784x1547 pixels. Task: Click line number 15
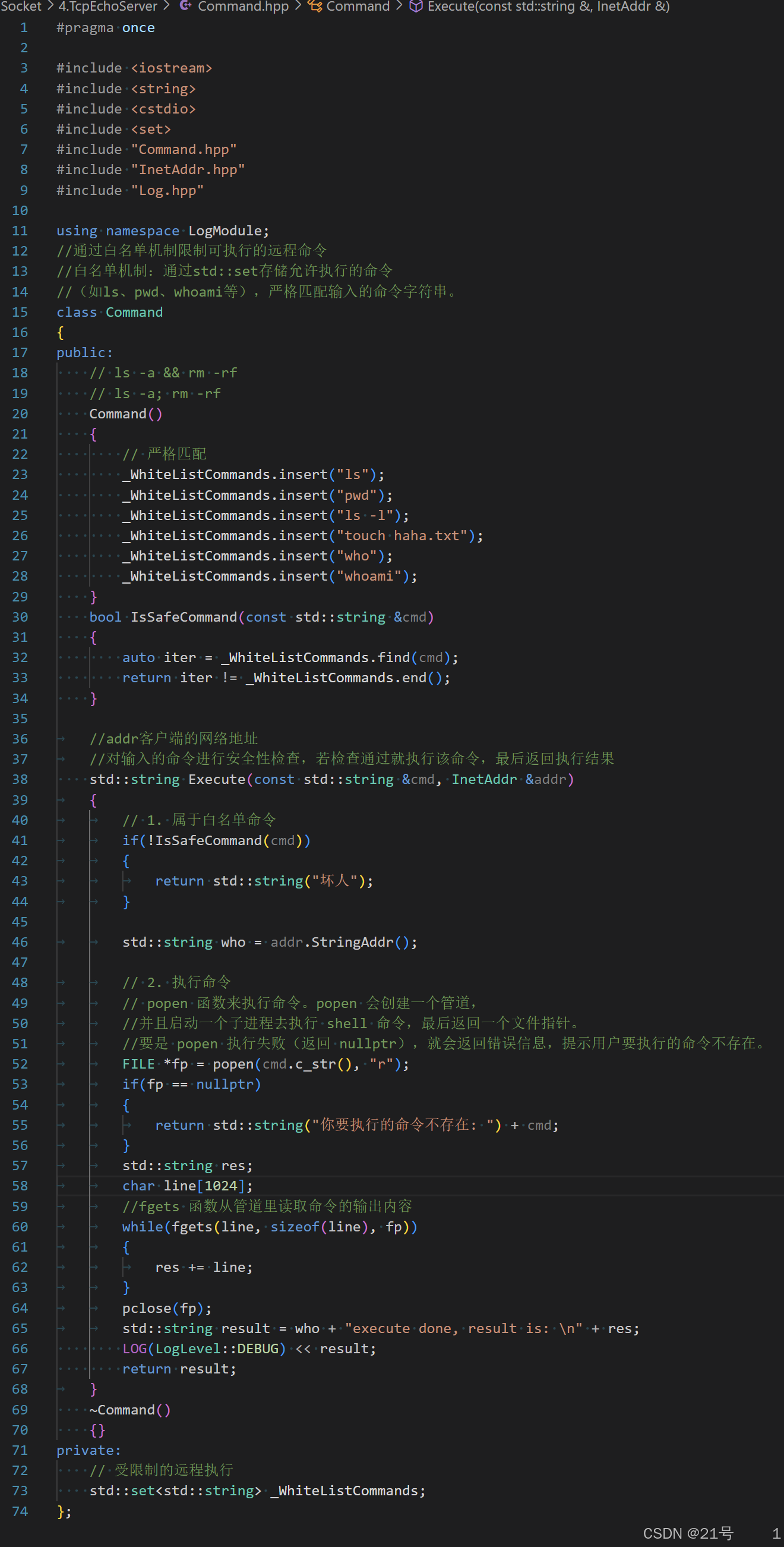coord(20,312)
